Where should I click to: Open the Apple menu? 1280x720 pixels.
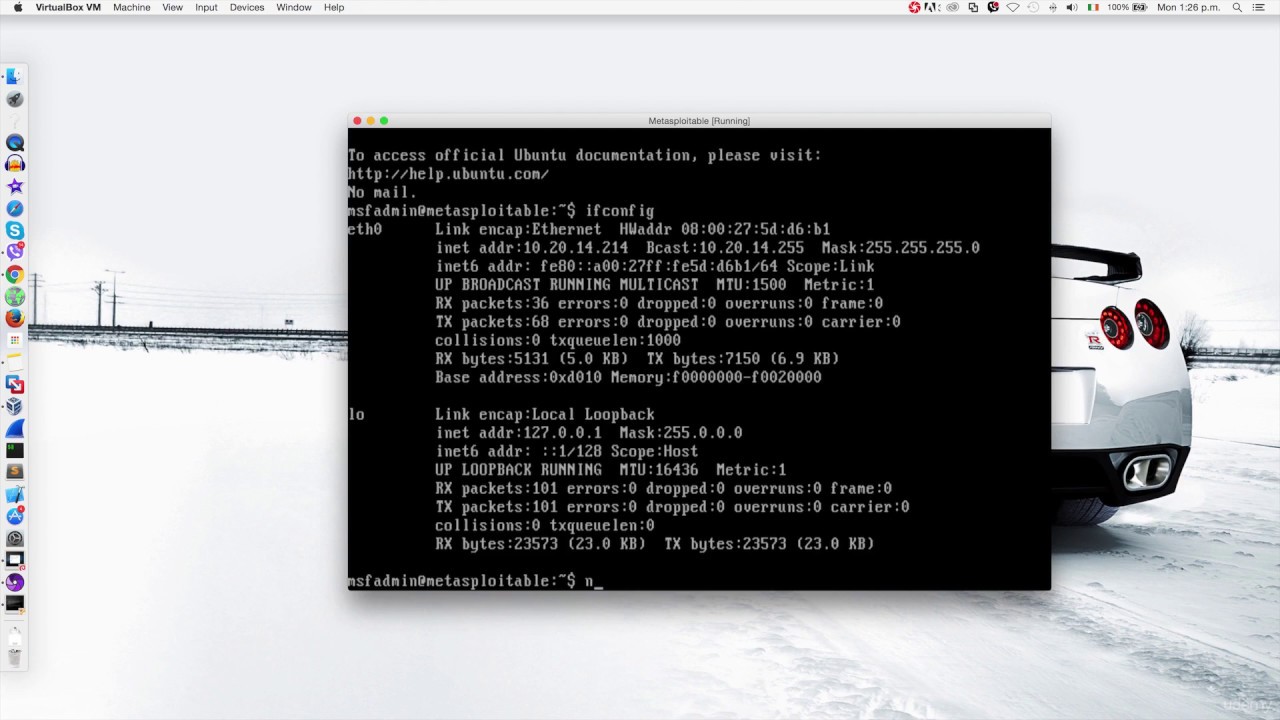pyautogui.click(x=17, y=7)
